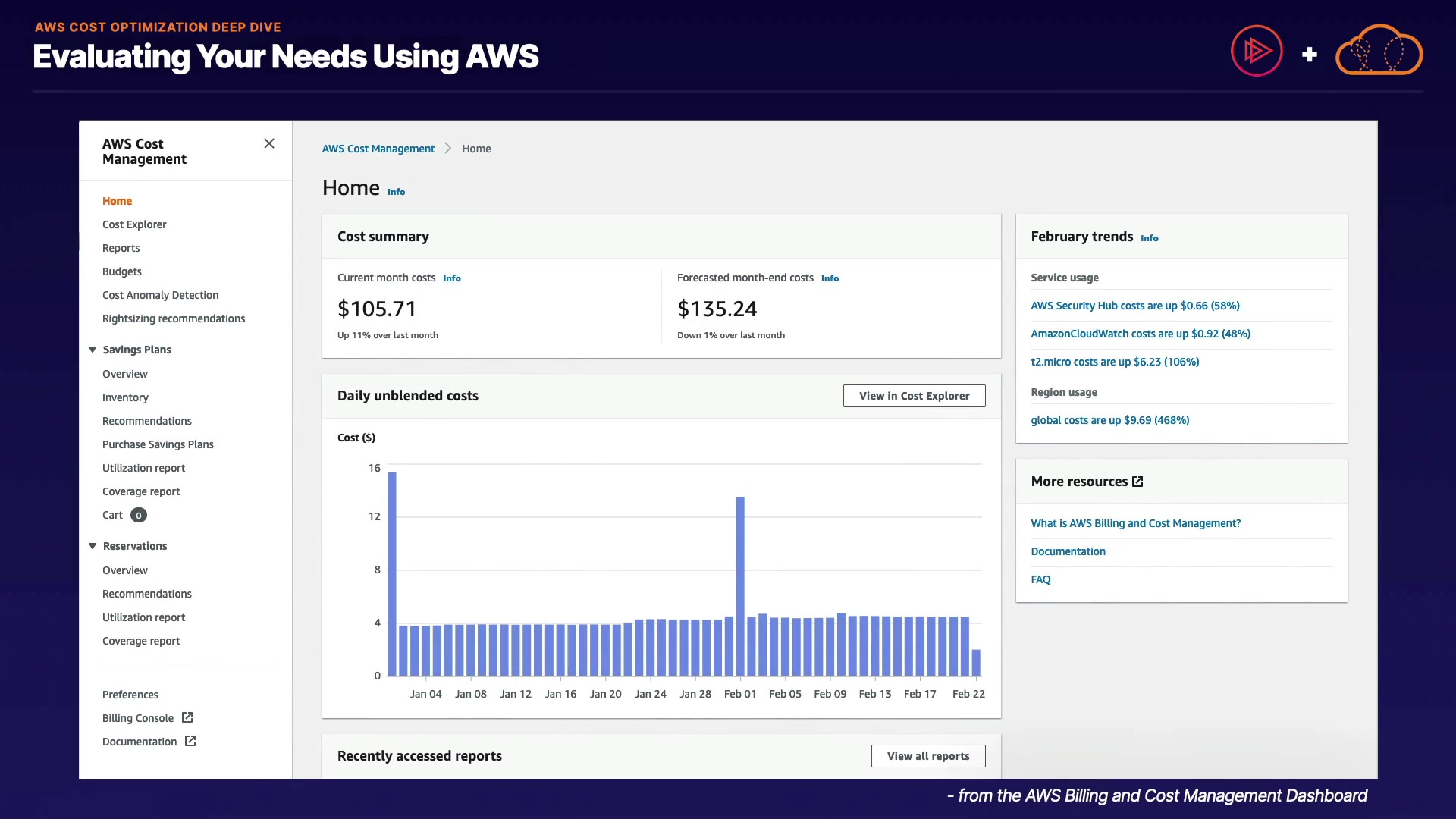Click Documentation external link icon in sidebar

190,741
